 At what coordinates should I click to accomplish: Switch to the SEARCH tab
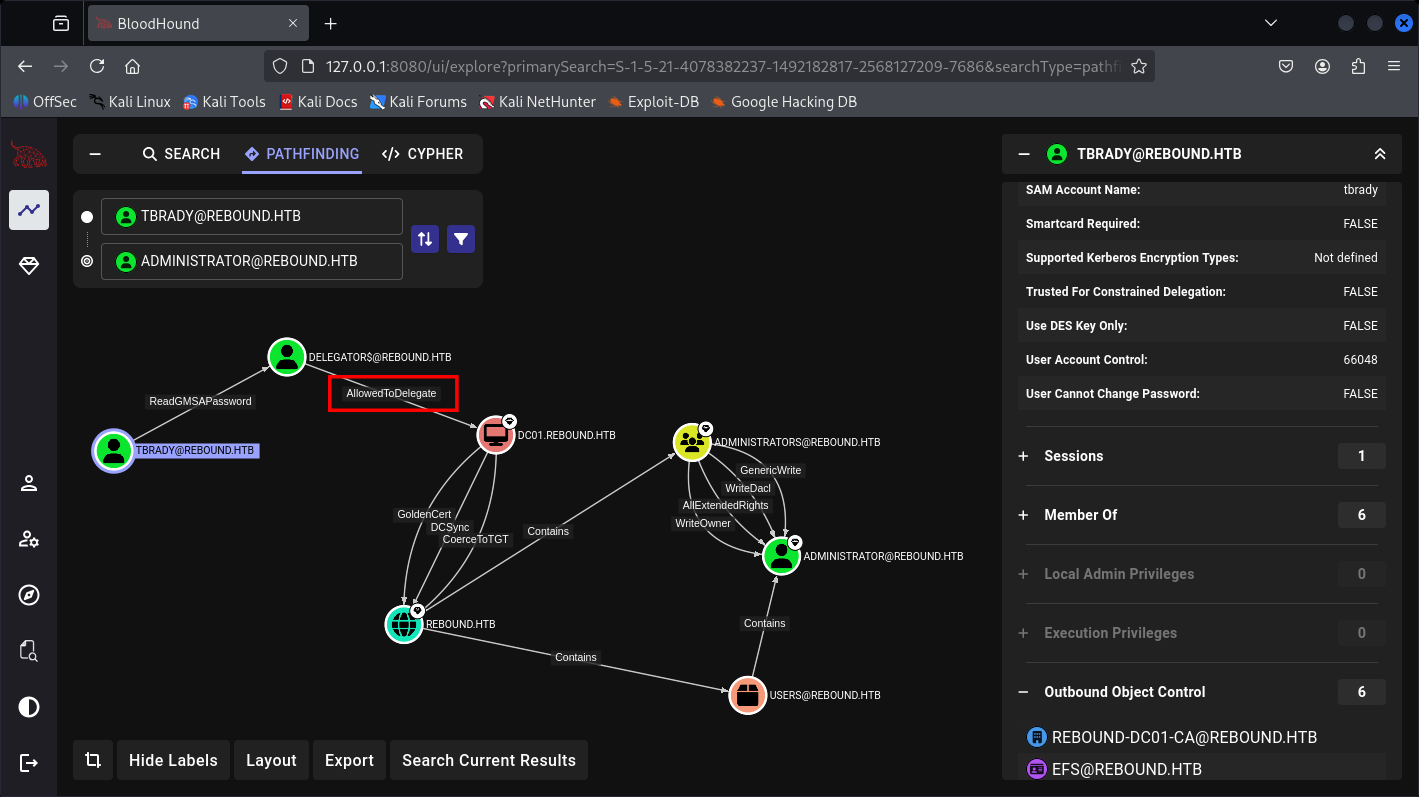click(181, 154)
